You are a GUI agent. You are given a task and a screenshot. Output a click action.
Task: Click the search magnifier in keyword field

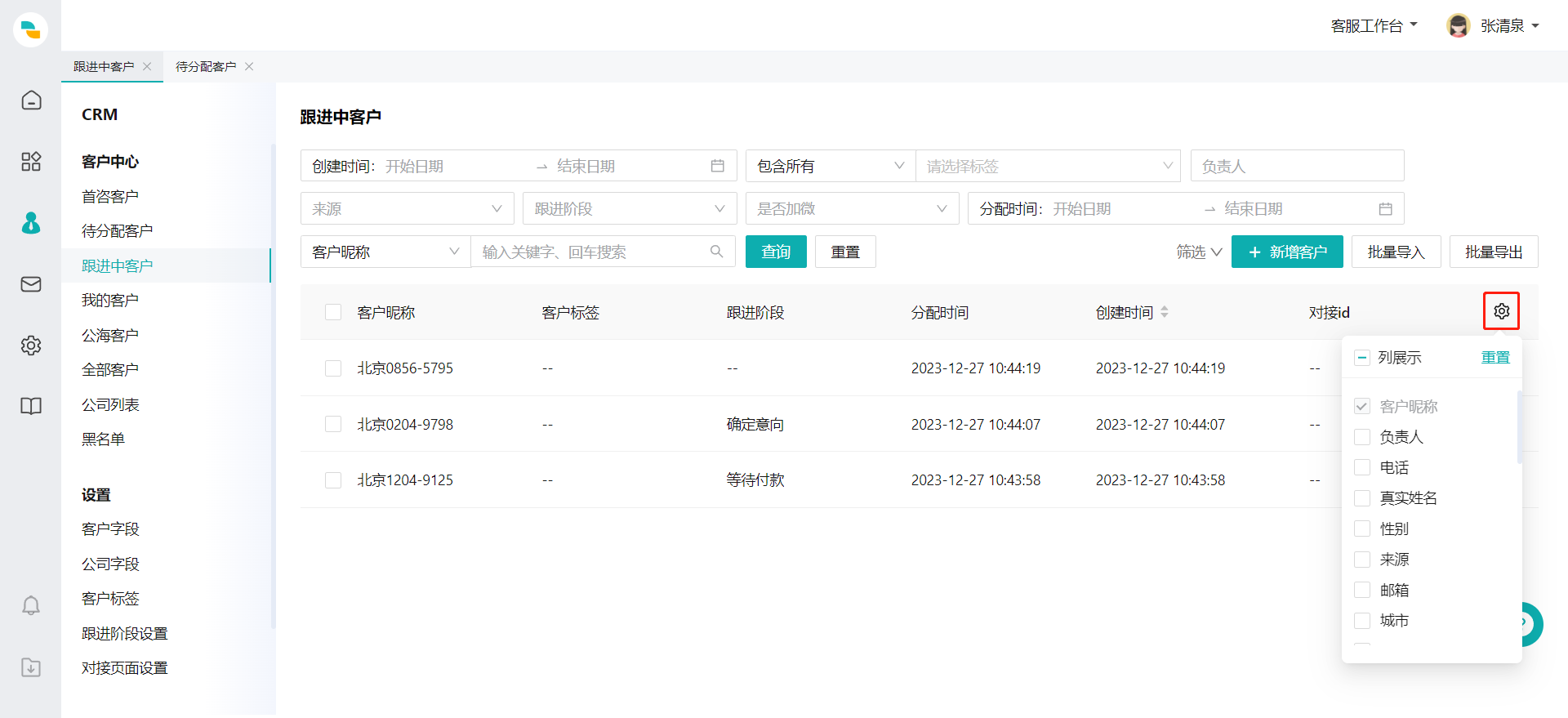click(x=717, y=252)
